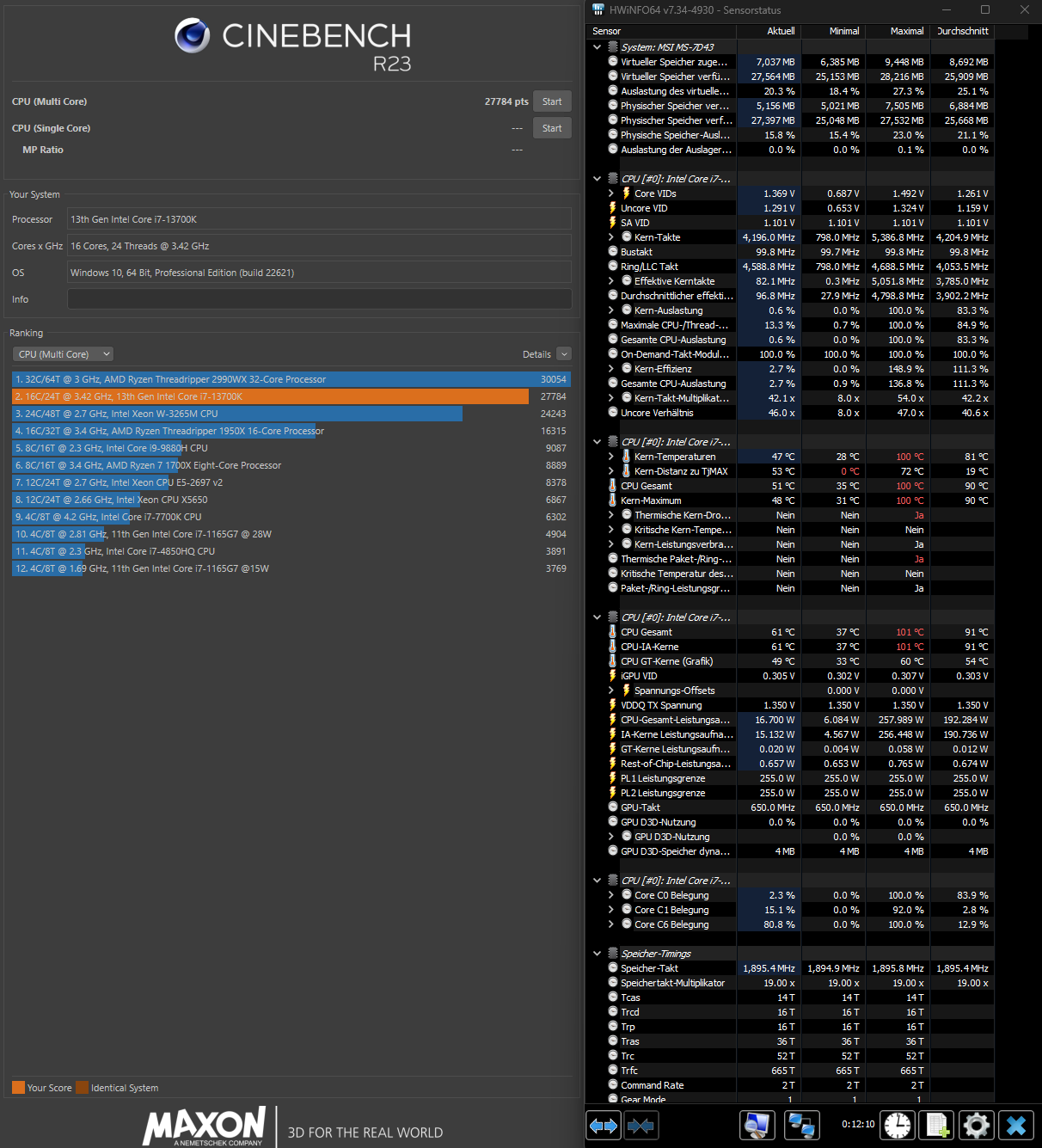Expand sensor columns with the outward arrows icon
Image resolution: width=1042 pixels, height=1148 pixels.
[x=604, y=1125]
